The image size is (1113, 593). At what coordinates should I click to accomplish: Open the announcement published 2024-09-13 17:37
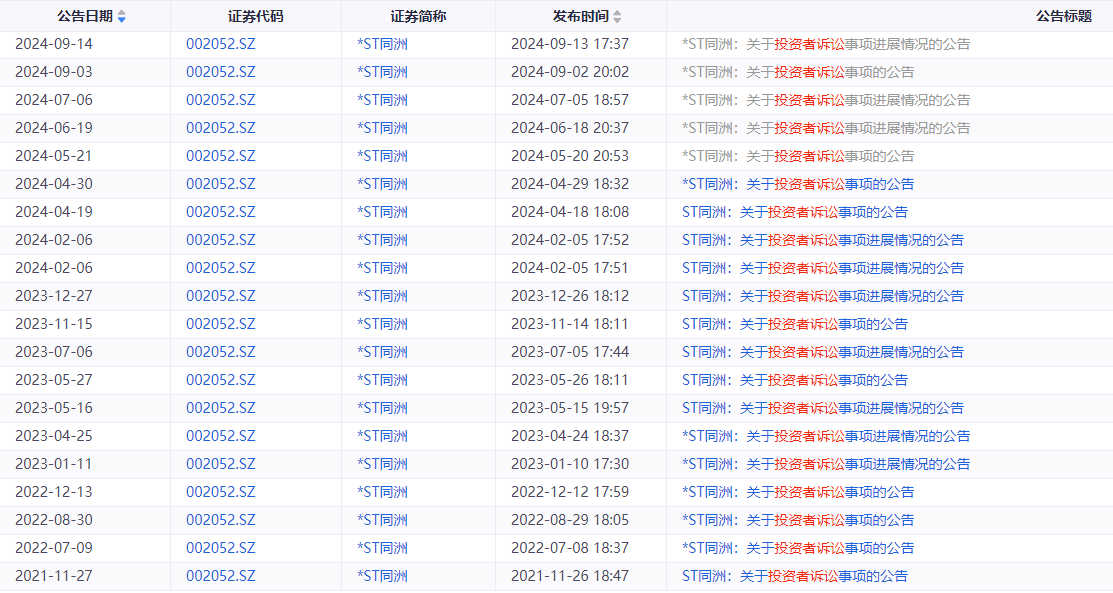pos(825,44)
